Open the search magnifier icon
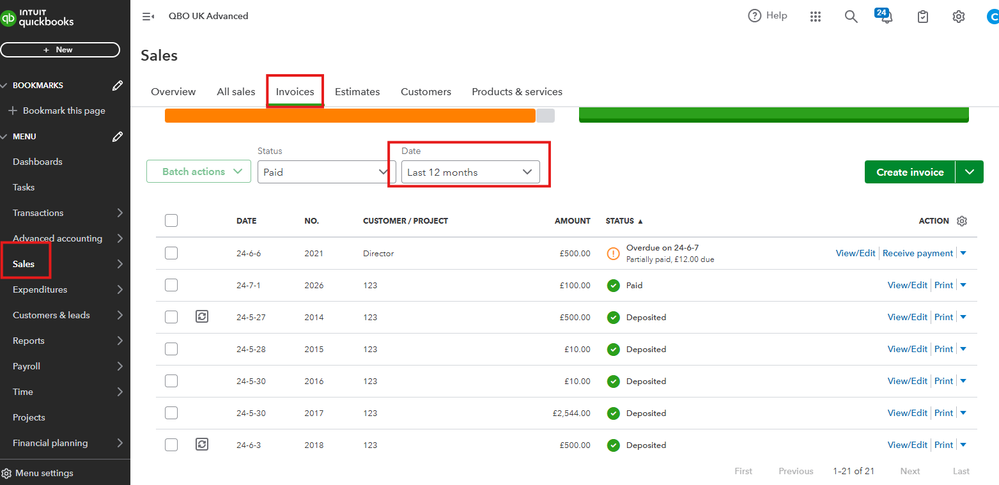This screenshot has width=999, height=485. coord(851,17)
